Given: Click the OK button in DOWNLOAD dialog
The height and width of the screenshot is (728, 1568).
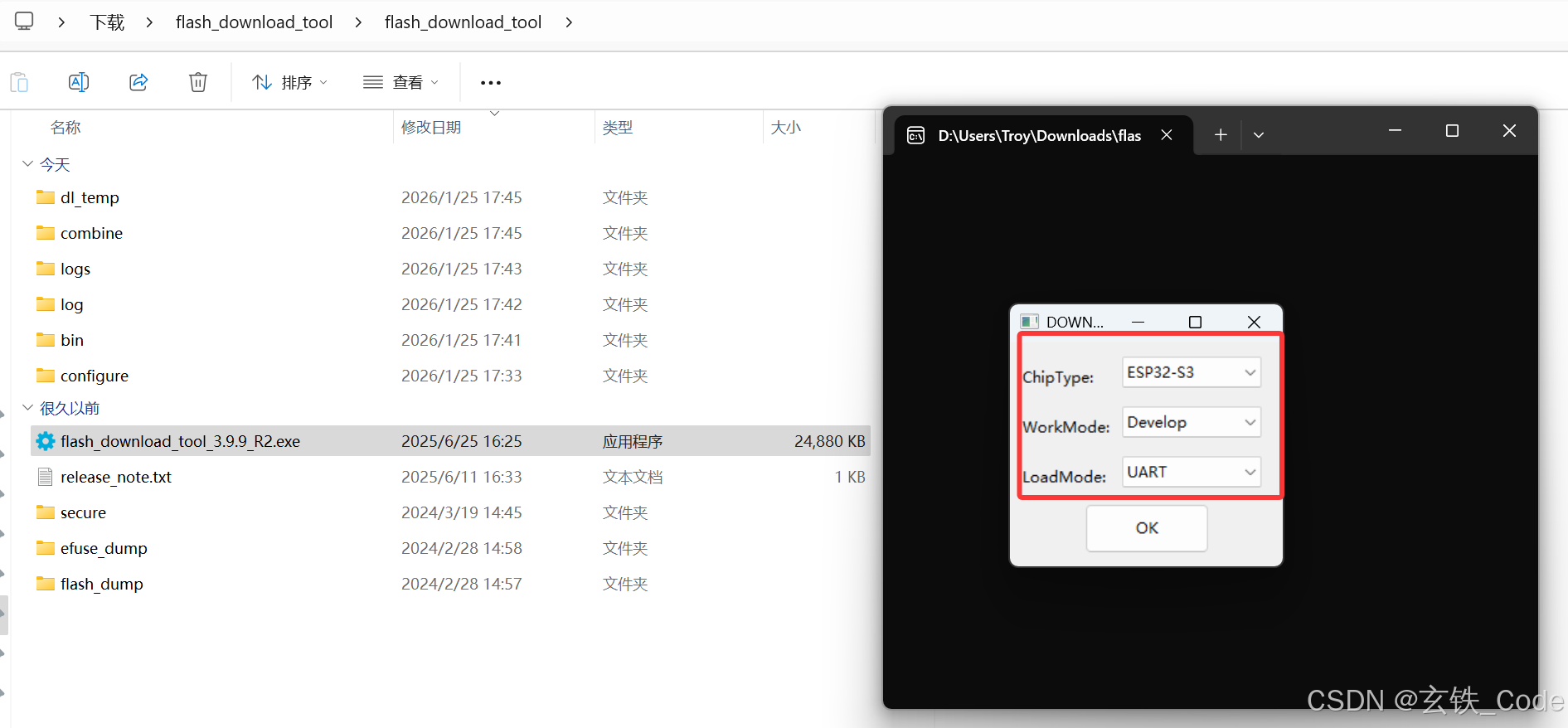Looking at the screenshot, I should (x=1147, y=528).
